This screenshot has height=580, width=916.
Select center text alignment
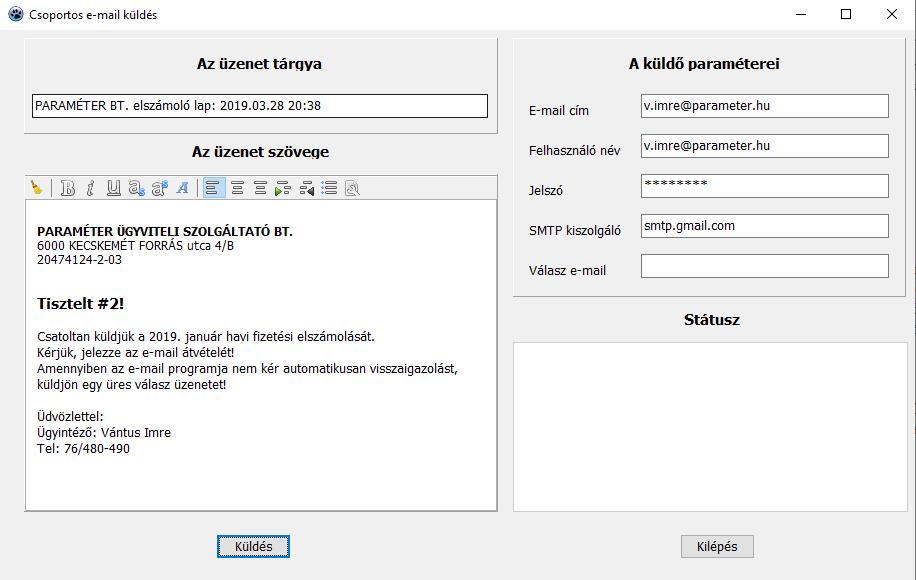(237, 187)
